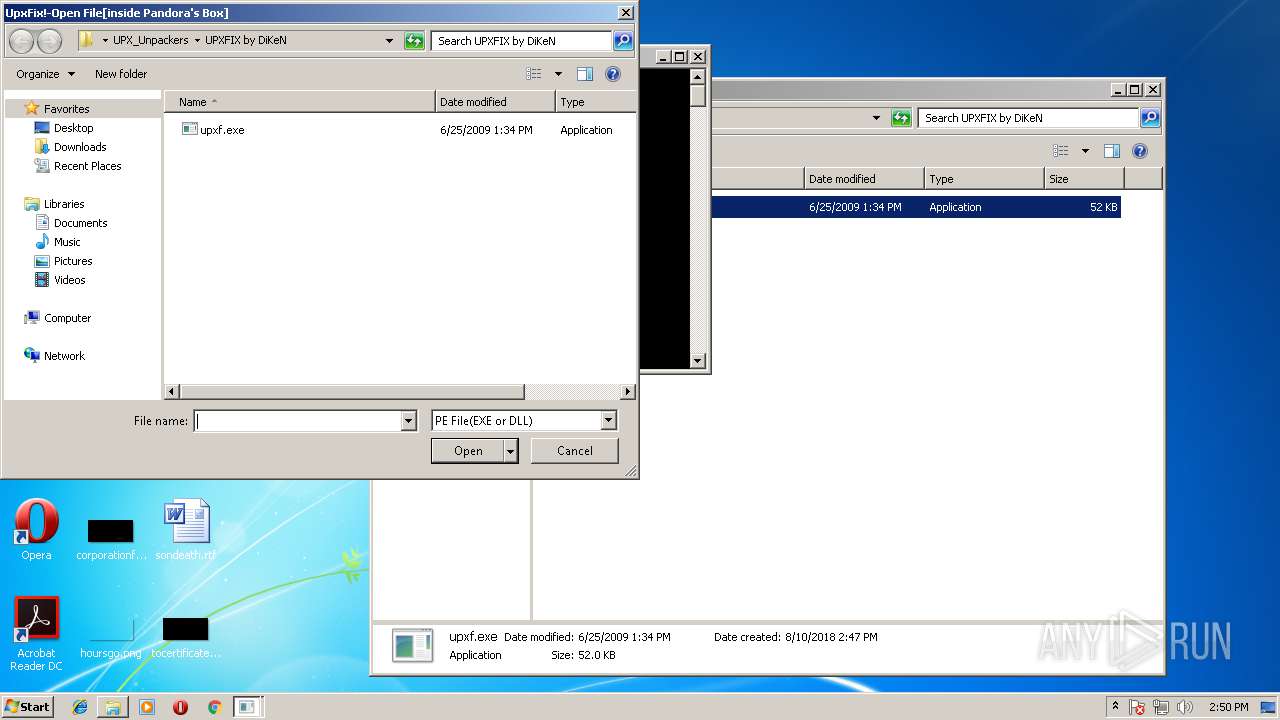Click search magnifier in Open File dialog
1280x720 pixels.
click(623, 41)
